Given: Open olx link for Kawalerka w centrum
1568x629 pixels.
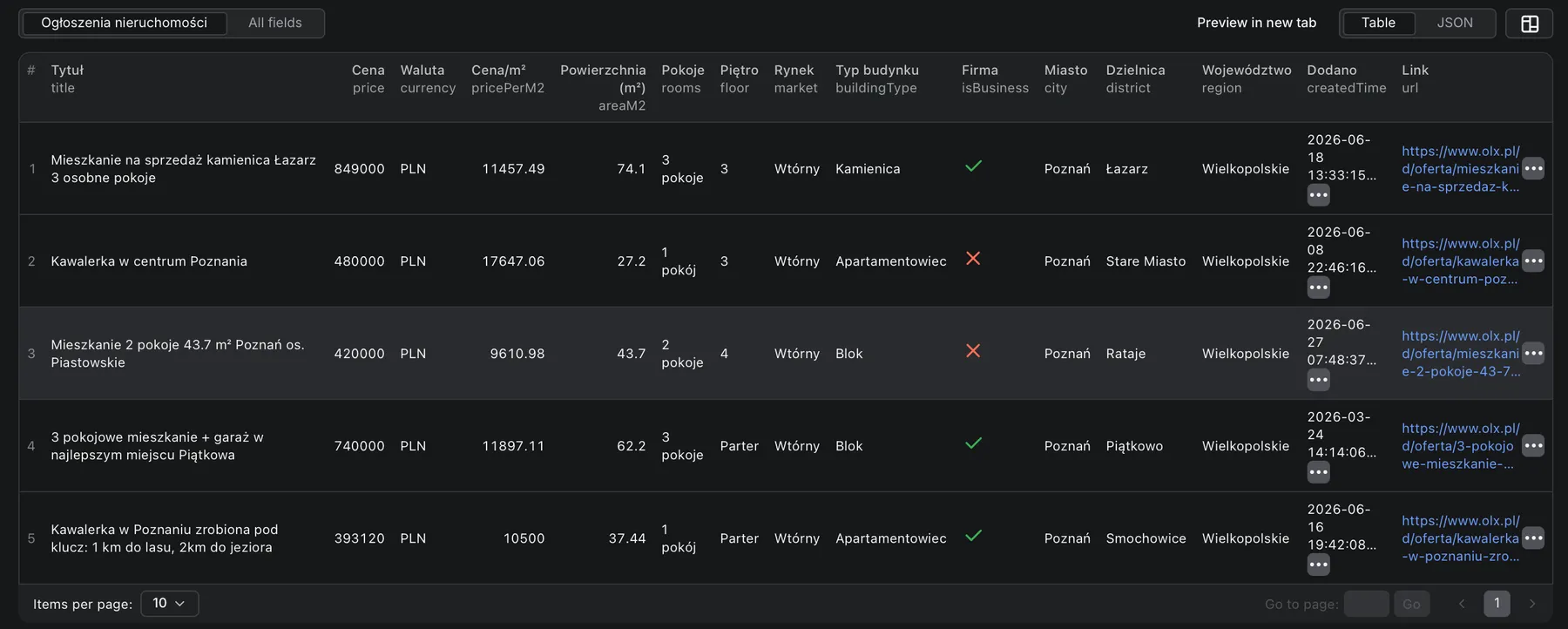Looking at the screenshot, I should (x=1460, y=261).
